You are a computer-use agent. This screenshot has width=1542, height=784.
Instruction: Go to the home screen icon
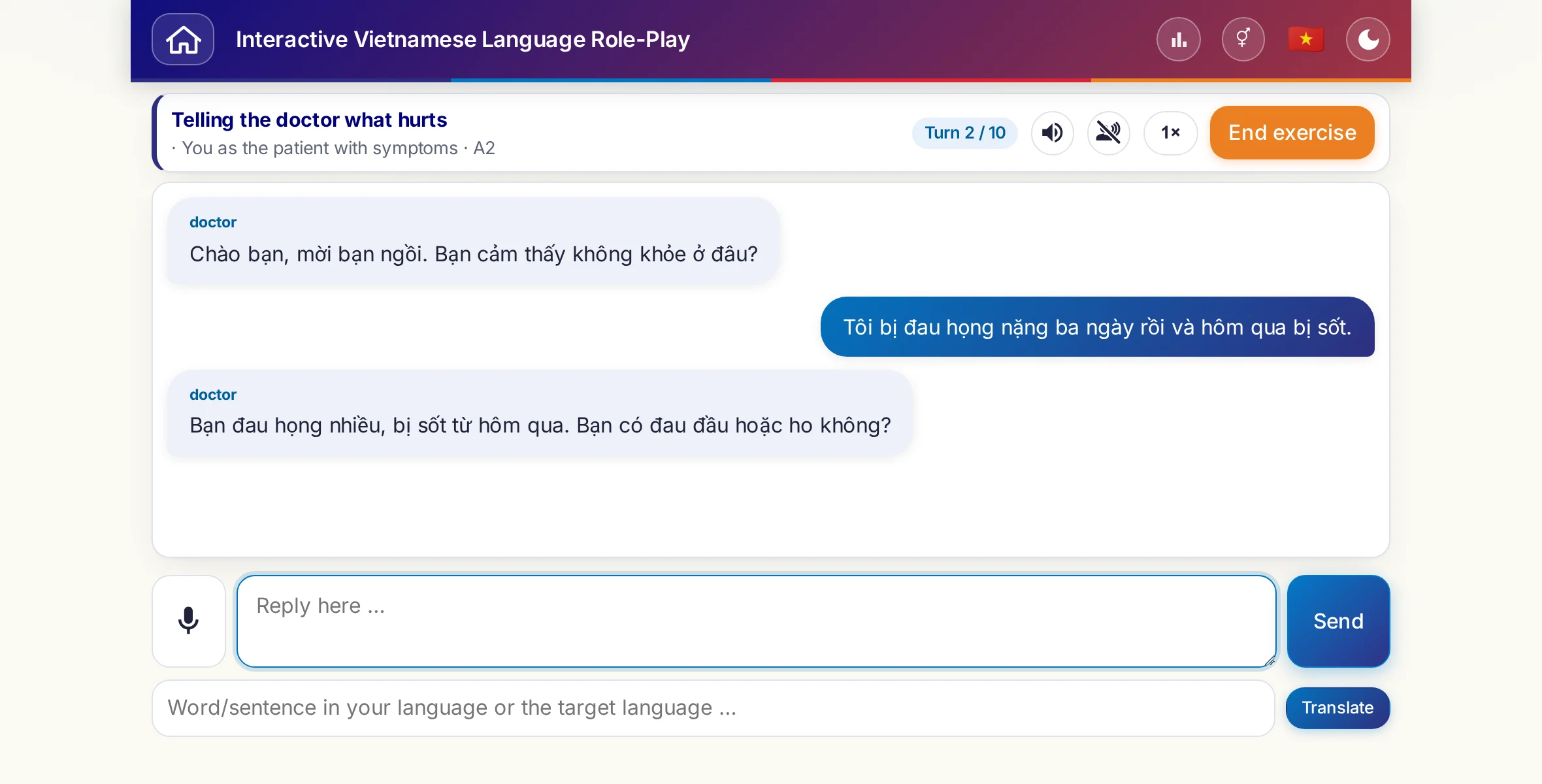click(x=183, y=39)
